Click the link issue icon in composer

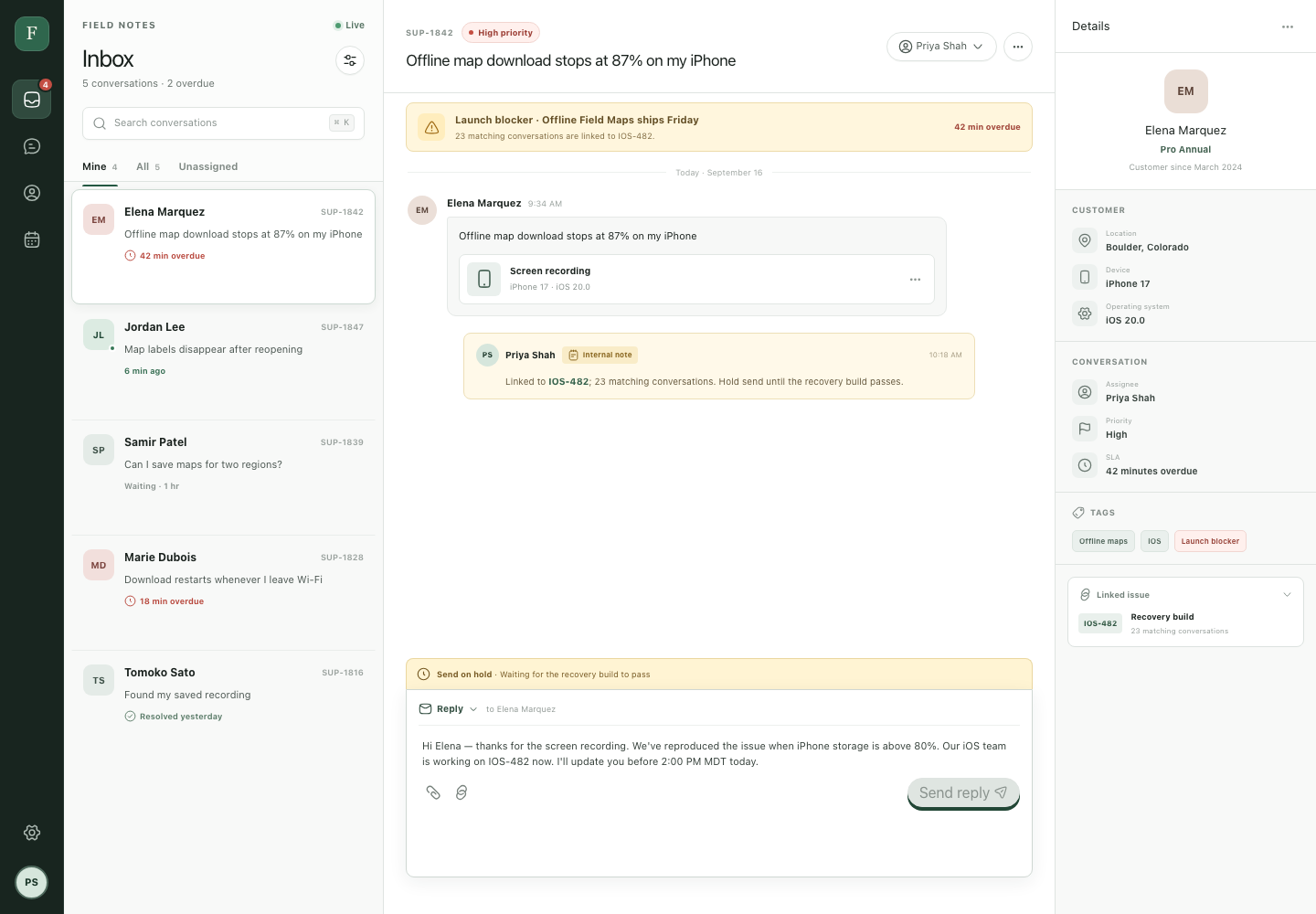(x=462, y=792)
